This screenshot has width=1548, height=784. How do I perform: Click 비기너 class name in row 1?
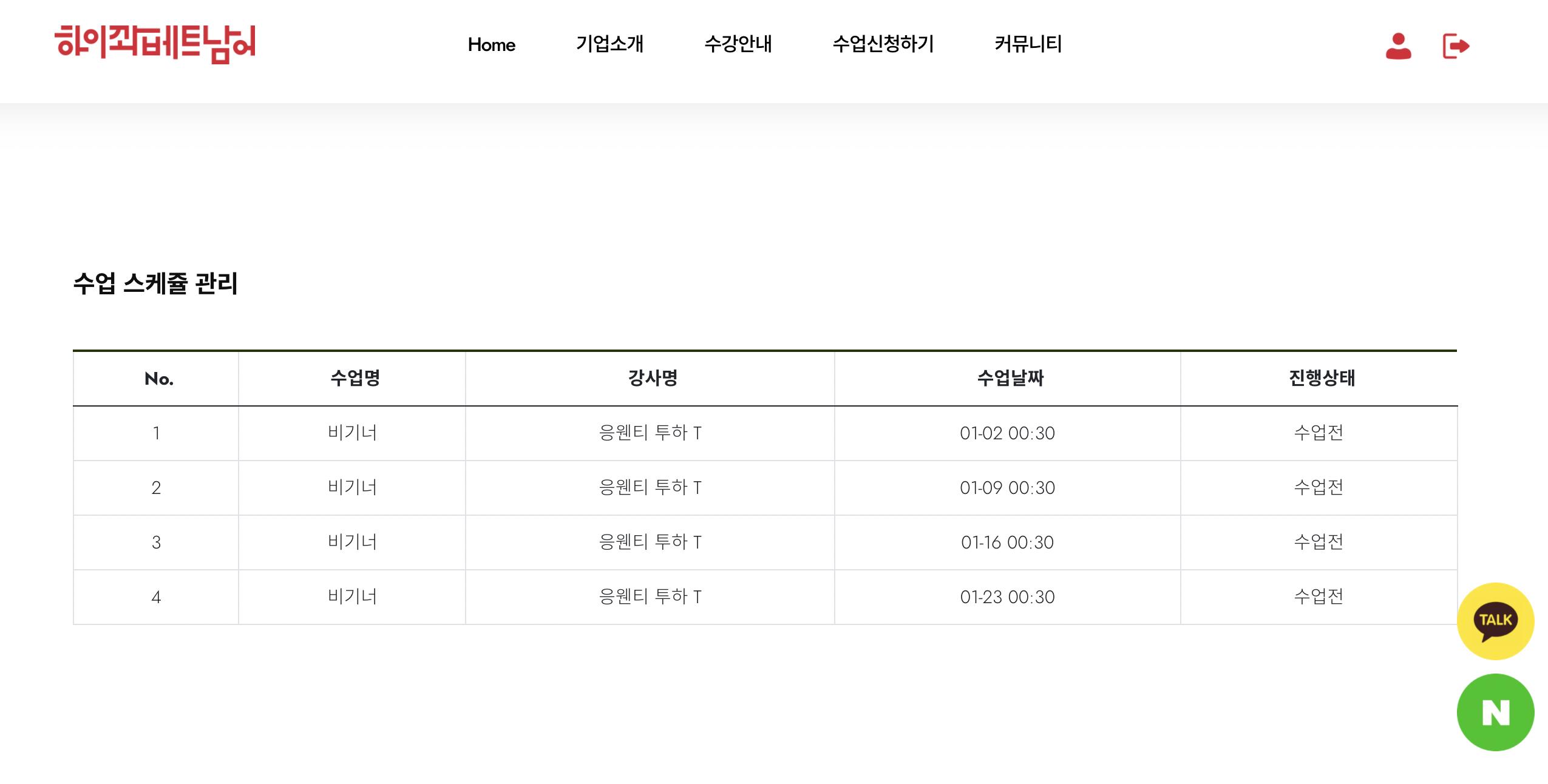352,433
